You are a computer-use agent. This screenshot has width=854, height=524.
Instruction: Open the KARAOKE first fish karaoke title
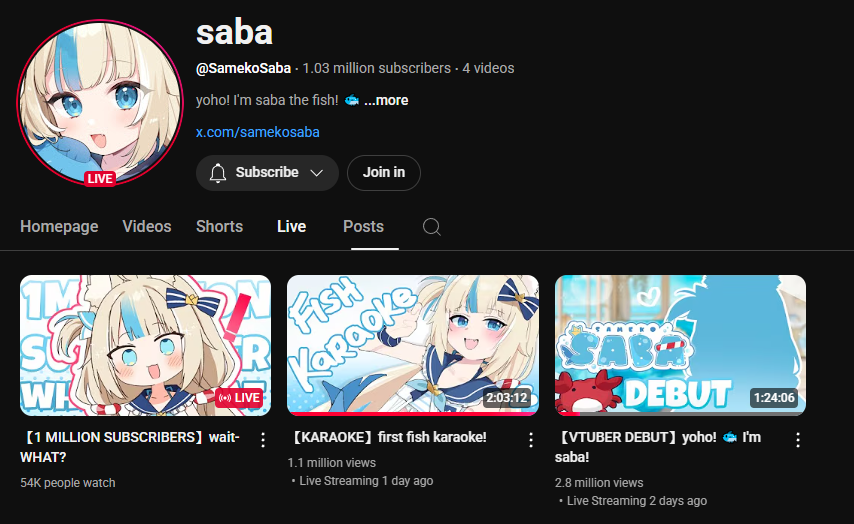point(390,437)
